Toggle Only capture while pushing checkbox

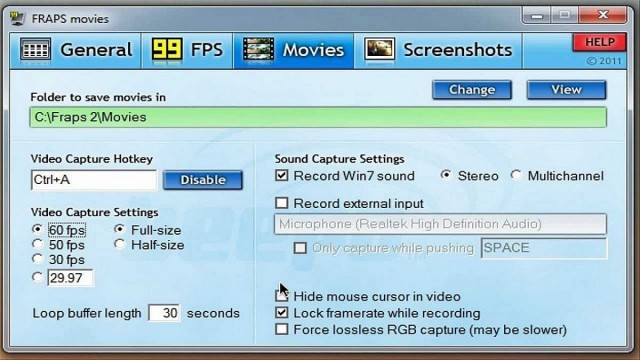[x=300, y=248]
